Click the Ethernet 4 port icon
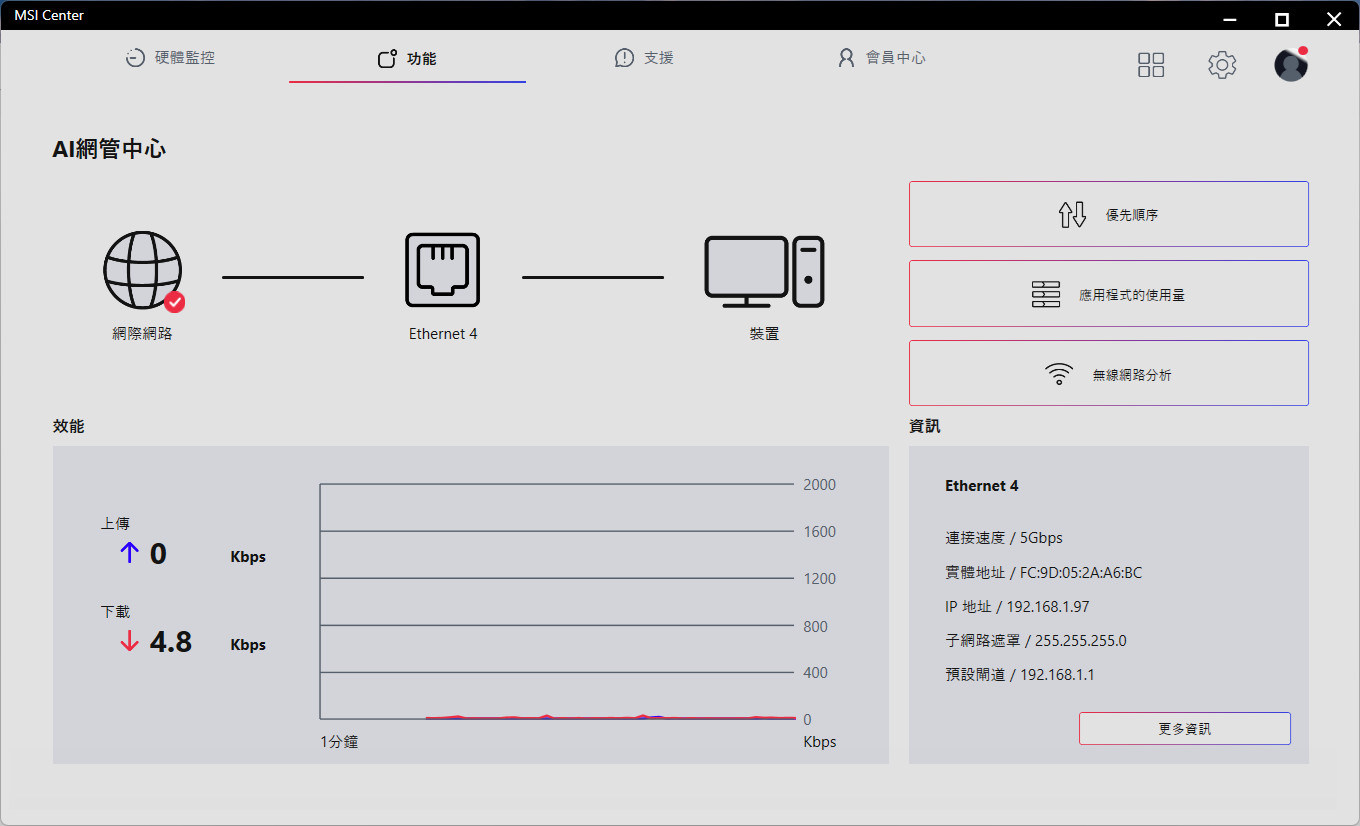The image size is (1360, 826). click(x=442, y=270)
